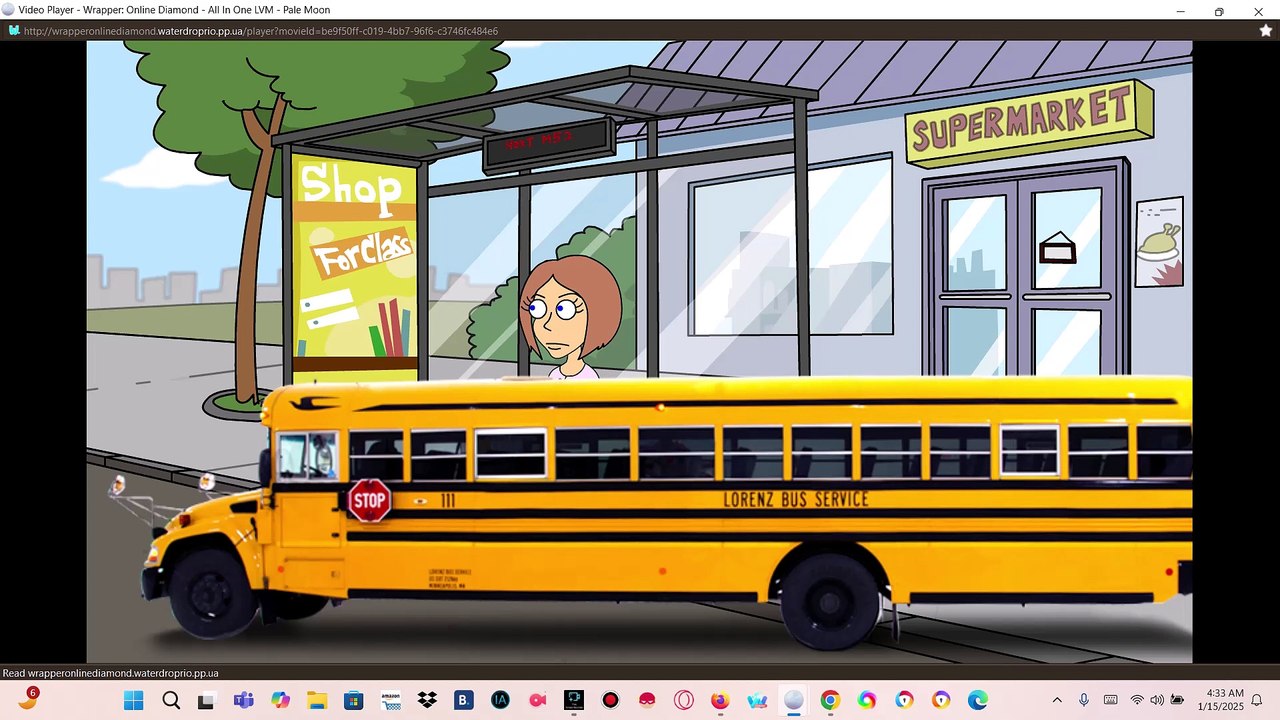Open Copilot from the taskbar

pos(280,700)
